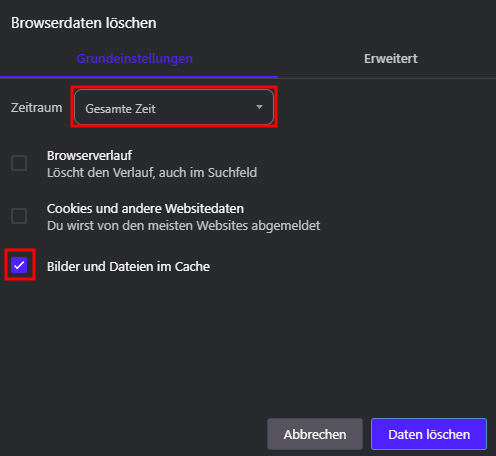Click the Gesamte Zeit text in the combo box
The image size is (496, 456).
click(x=120, y=109)
